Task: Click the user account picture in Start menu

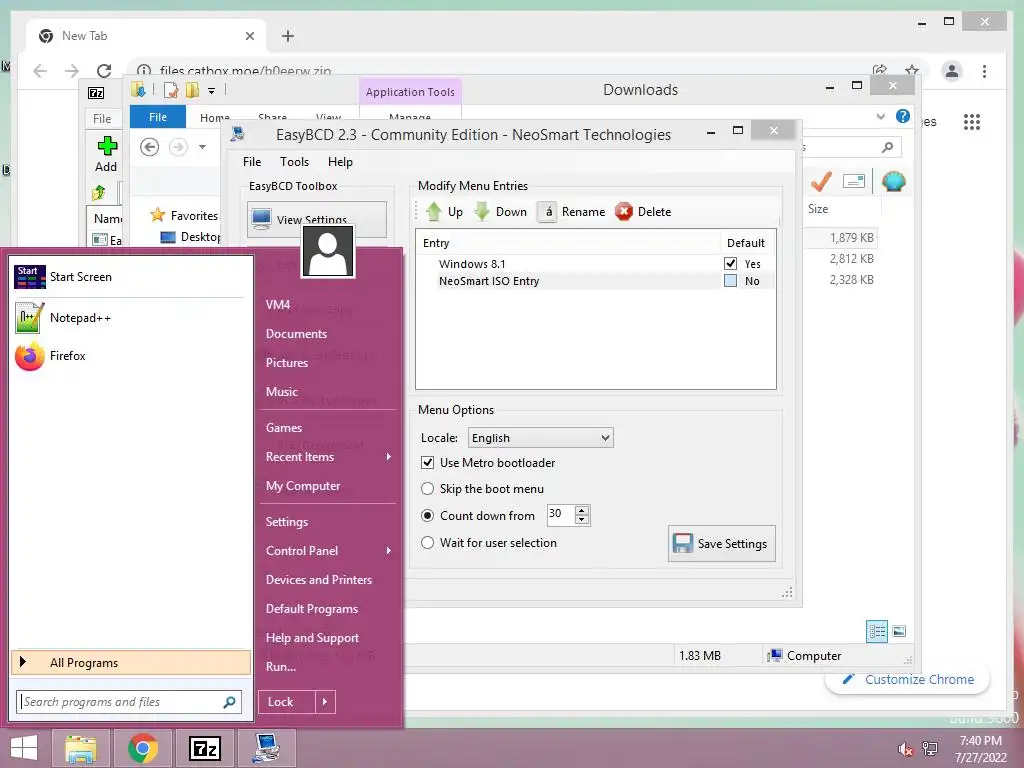Action: pos(328,252)
